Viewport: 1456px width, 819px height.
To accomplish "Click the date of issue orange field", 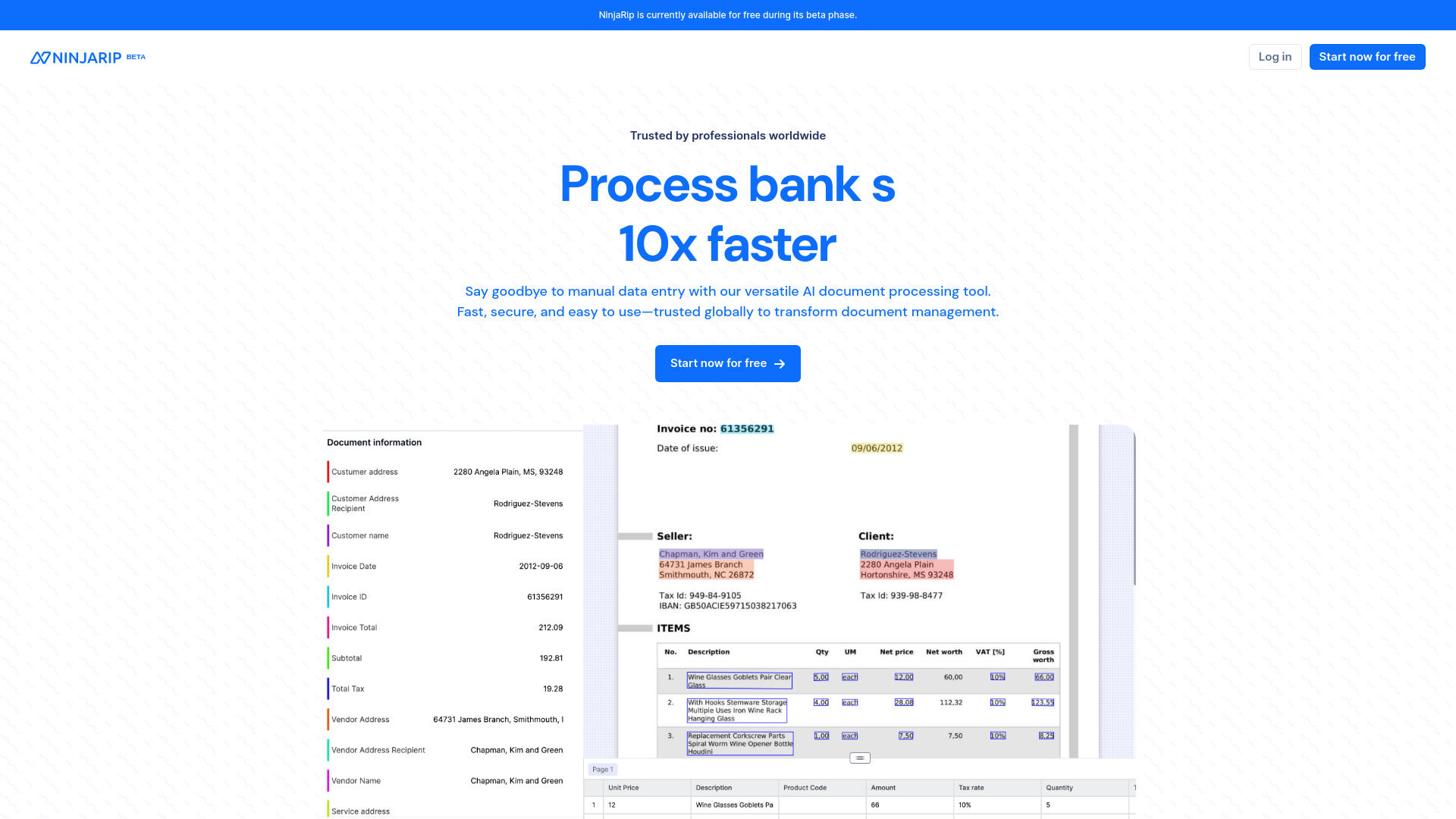I will (x=876, y=447).
